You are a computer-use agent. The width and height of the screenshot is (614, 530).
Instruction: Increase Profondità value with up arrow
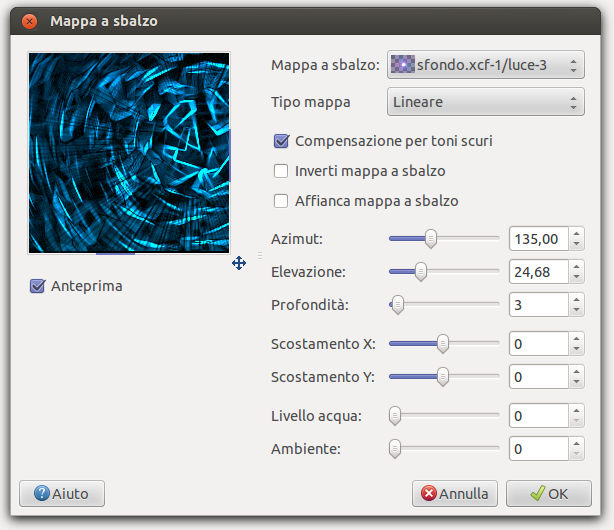coord(576,299)
